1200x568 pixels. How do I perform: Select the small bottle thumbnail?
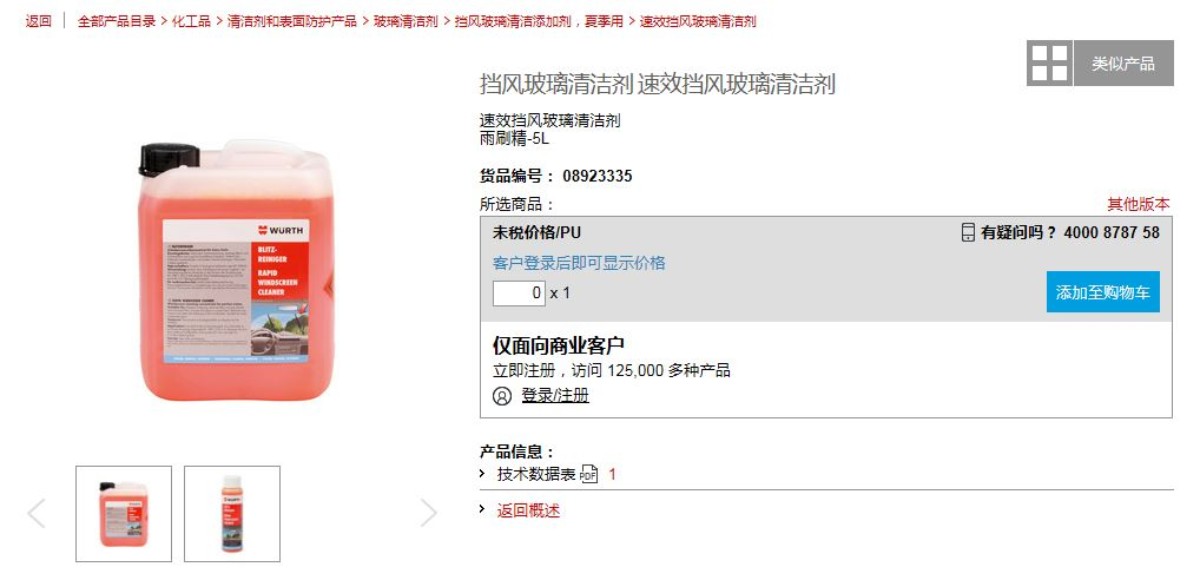[x=232, y=514]
